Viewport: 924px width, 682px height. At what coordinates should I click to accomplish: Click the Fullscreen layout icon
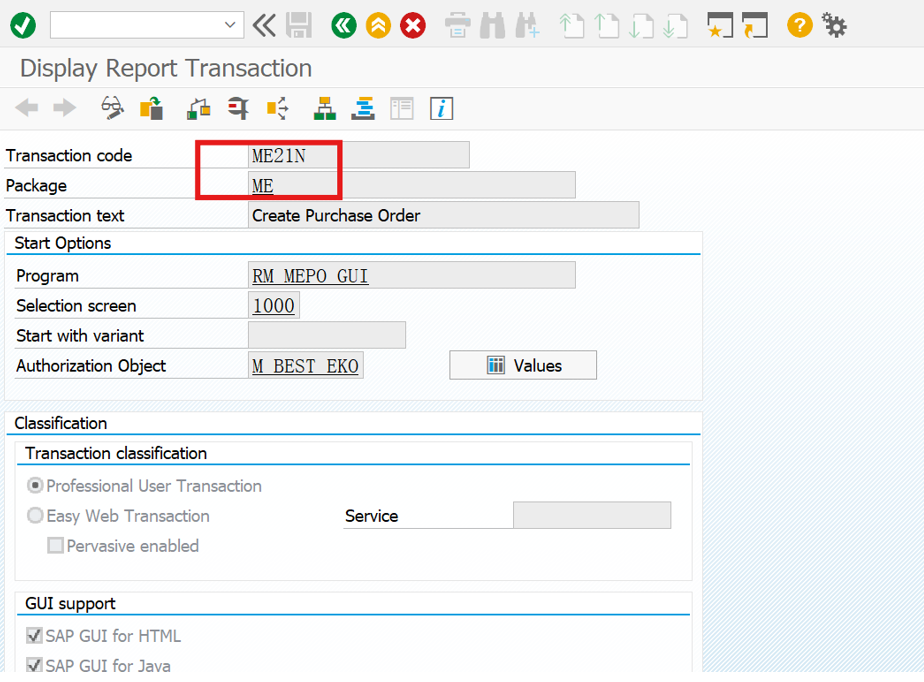click(402, 108)
